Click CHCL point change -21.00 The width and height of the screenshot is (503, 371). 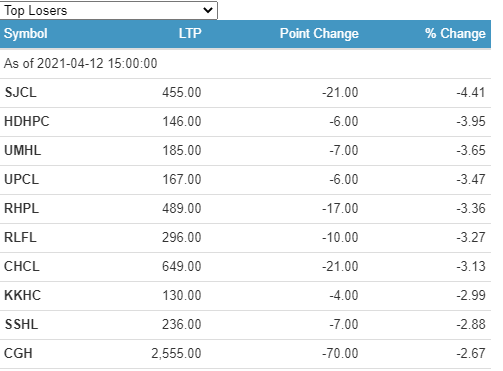pos(340,266)
